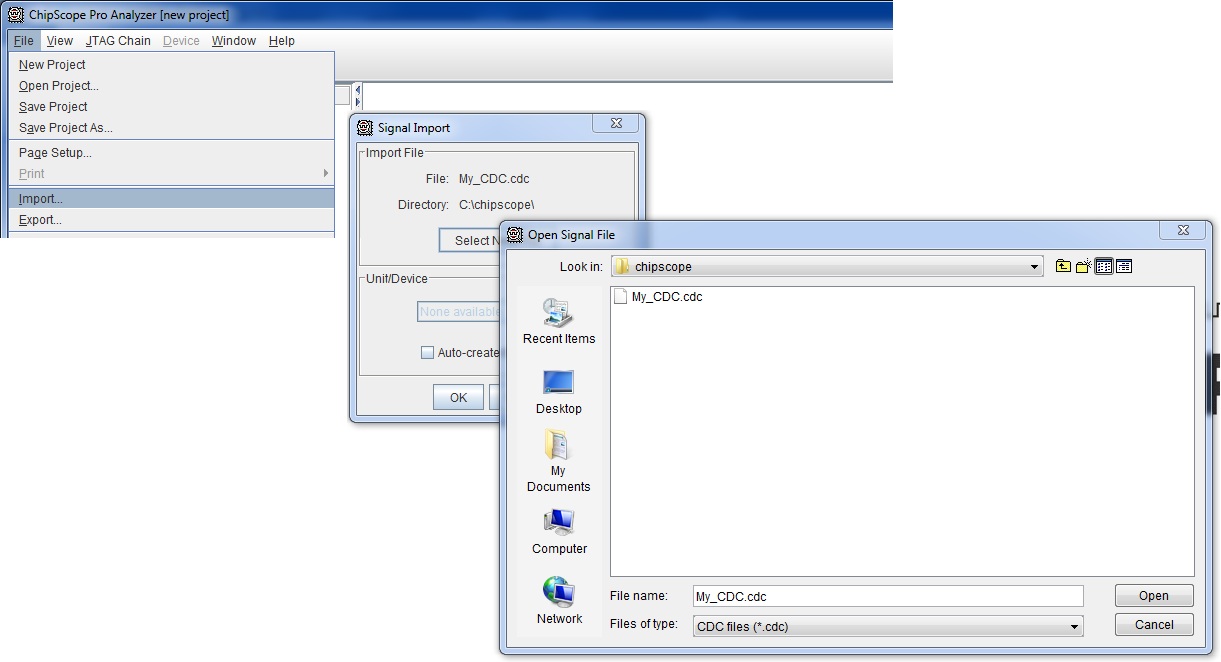Go to the Computer location
Image resolution: width=1221 pixels, height=662 pixels.
tap(559, 532)
